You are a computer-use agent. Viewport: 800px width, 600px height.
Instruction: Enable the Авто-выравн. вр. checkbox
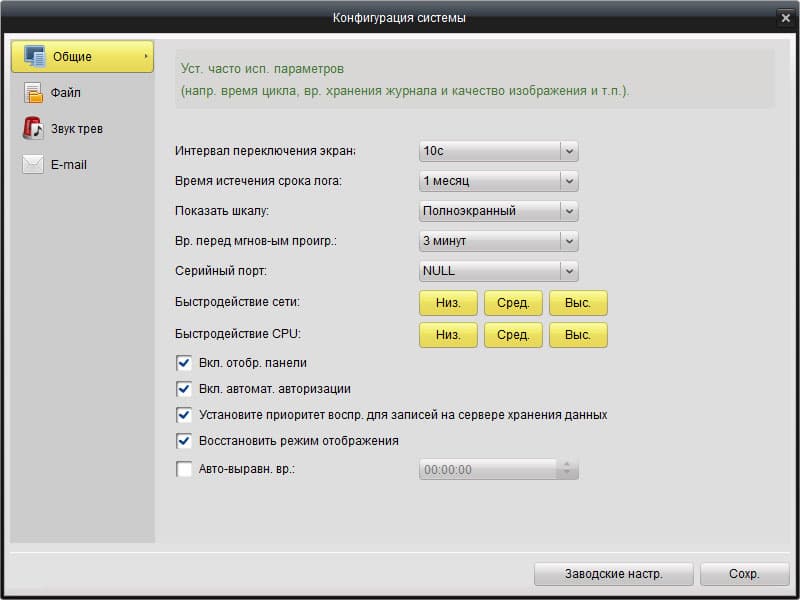(x=184, y=469)
